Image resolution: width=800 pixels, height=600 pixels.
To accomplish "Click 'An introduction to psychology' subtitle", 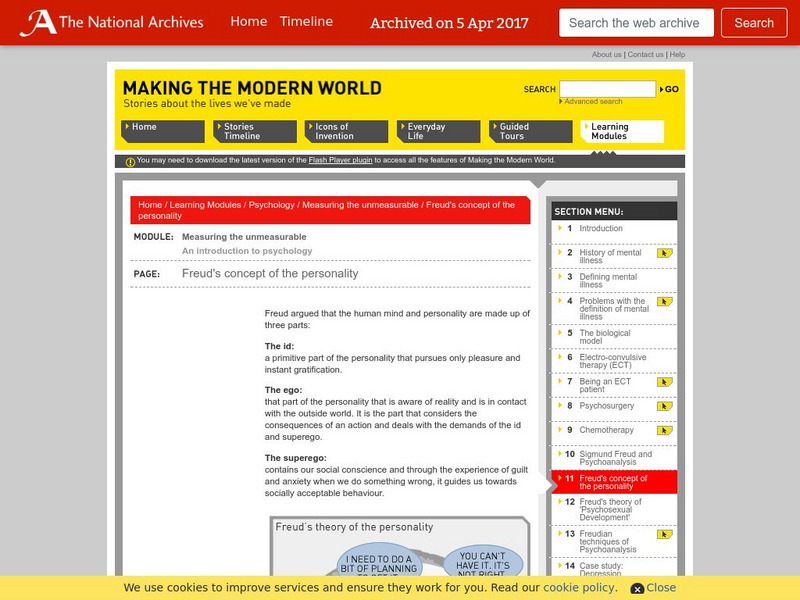I will (x=247, y=251).
